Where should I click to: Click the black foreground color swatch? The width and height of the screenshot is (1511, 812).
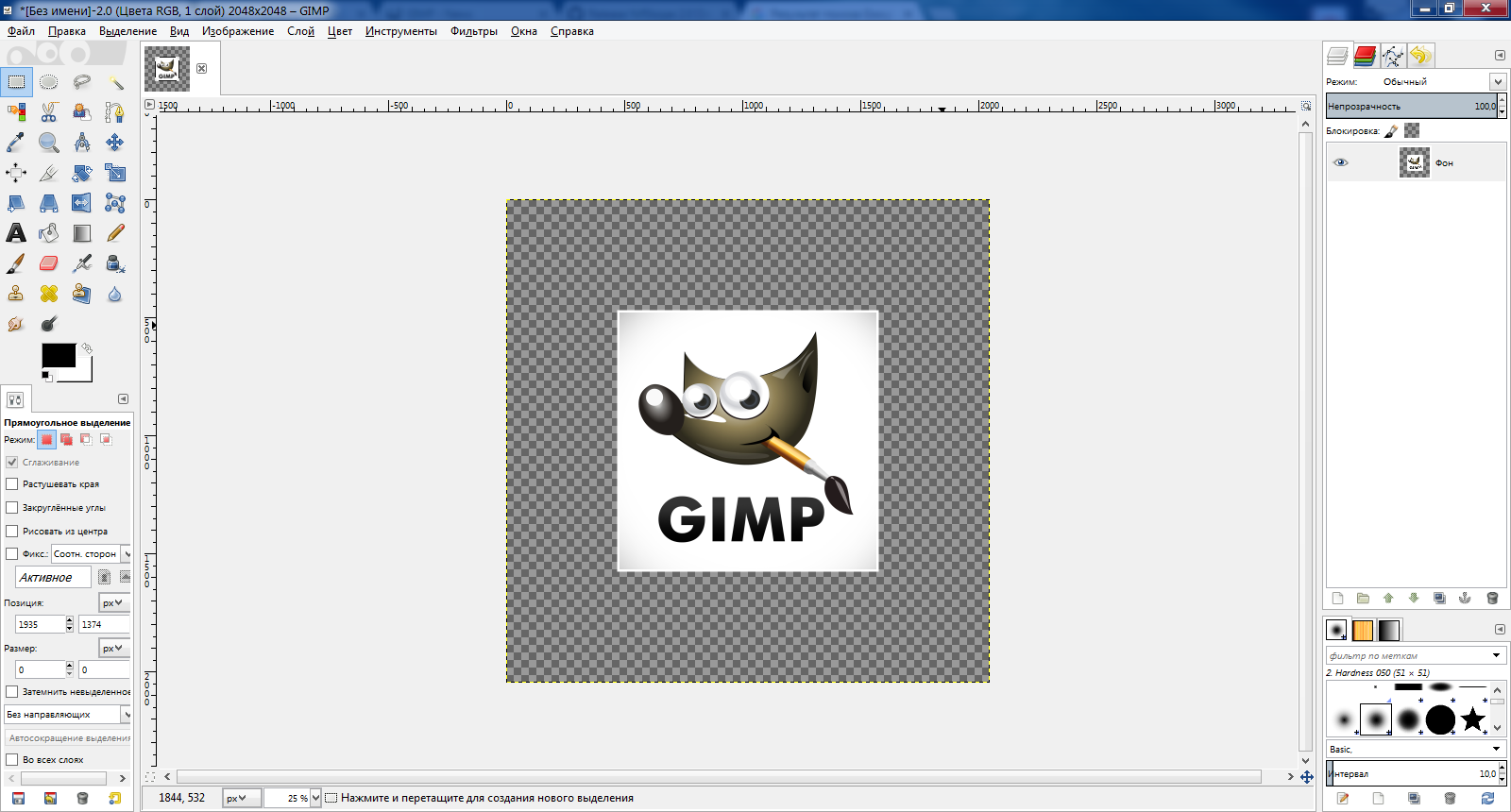pyautogui.click(x=58, y=356)
